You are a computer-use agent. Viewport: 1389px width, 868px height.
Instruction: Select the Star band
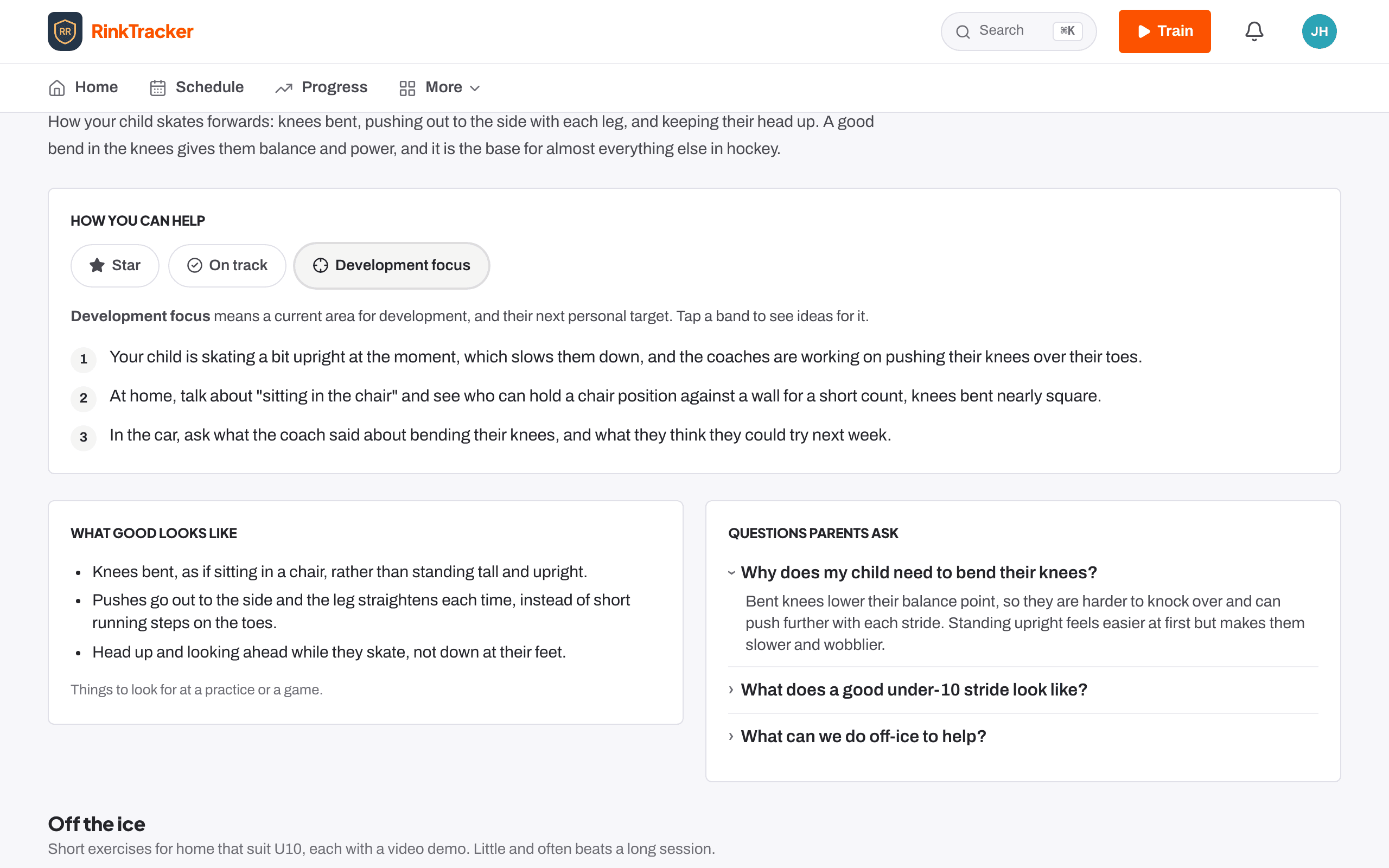(x=115, y=265)
